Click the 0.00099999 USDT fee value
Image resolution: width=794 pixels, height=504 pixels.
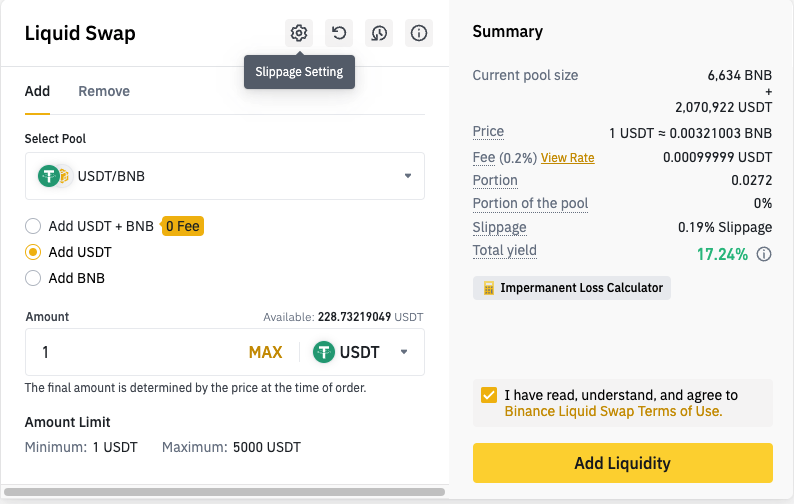718,158
